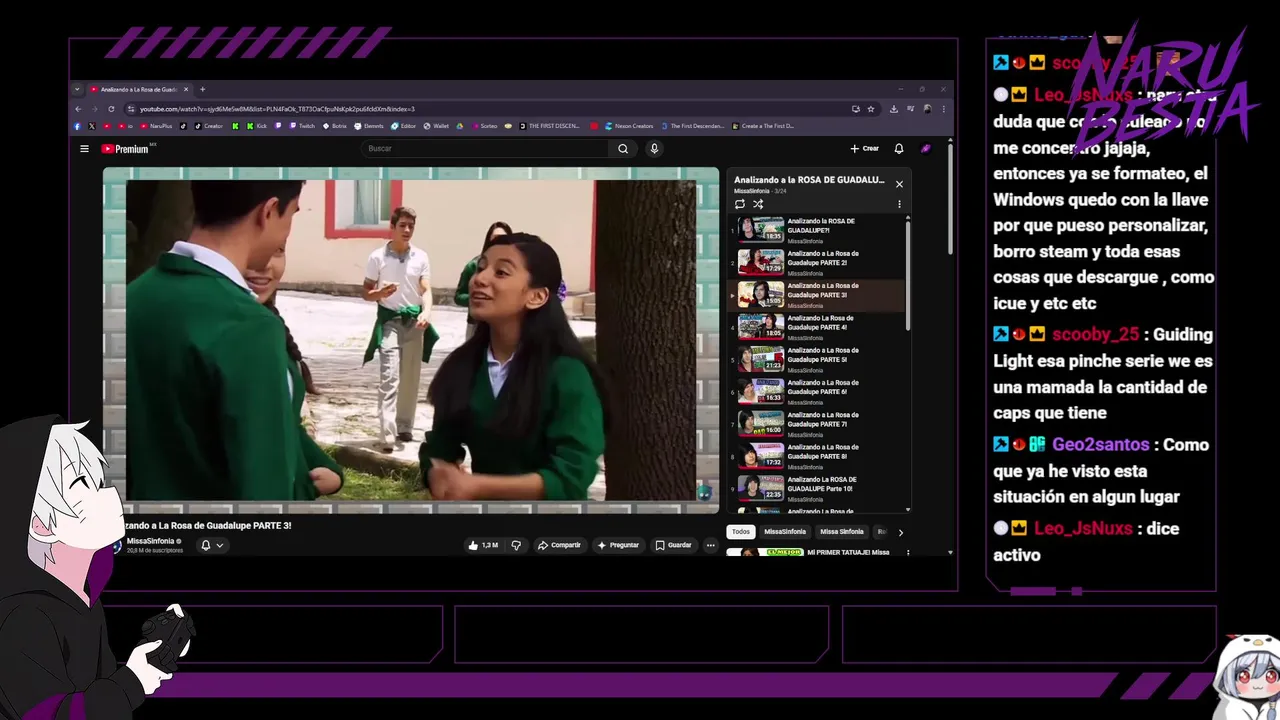This screenshot has width=1280, height=720.
Task: Play playlist video PARTE 6
Action: (x=818, y=391)
